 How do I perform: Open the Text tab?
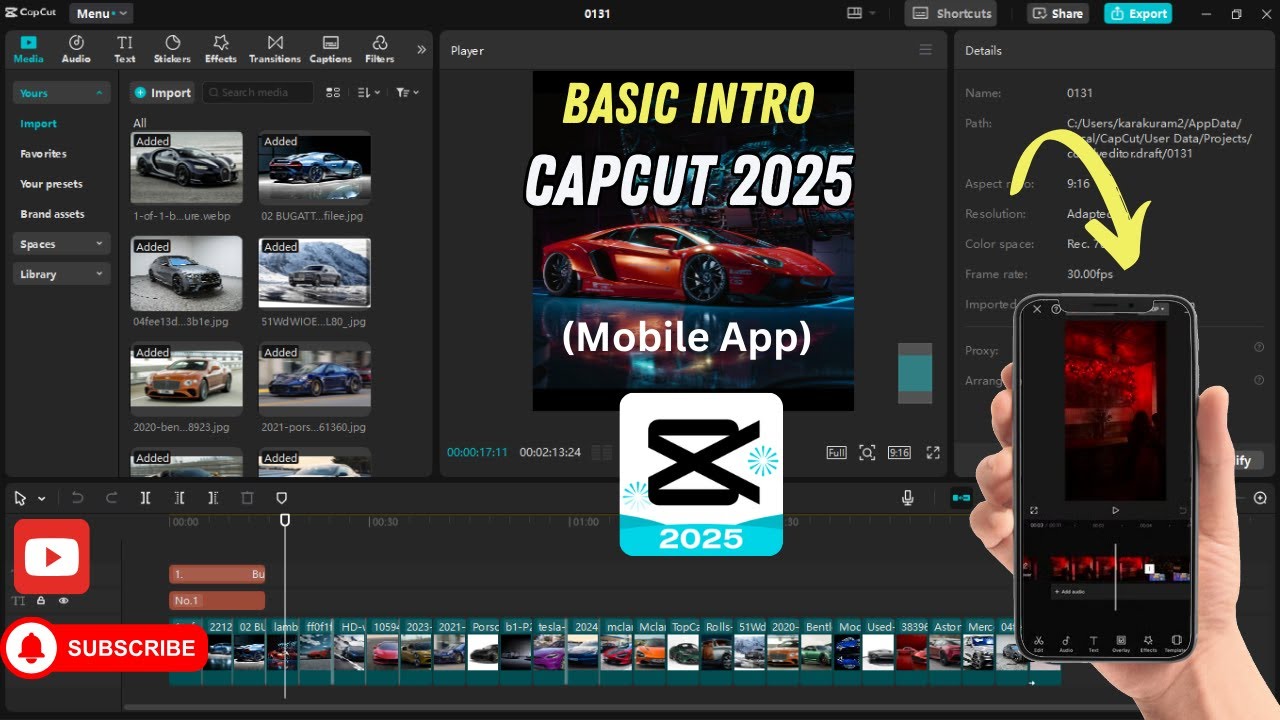(x=124, y=49)
